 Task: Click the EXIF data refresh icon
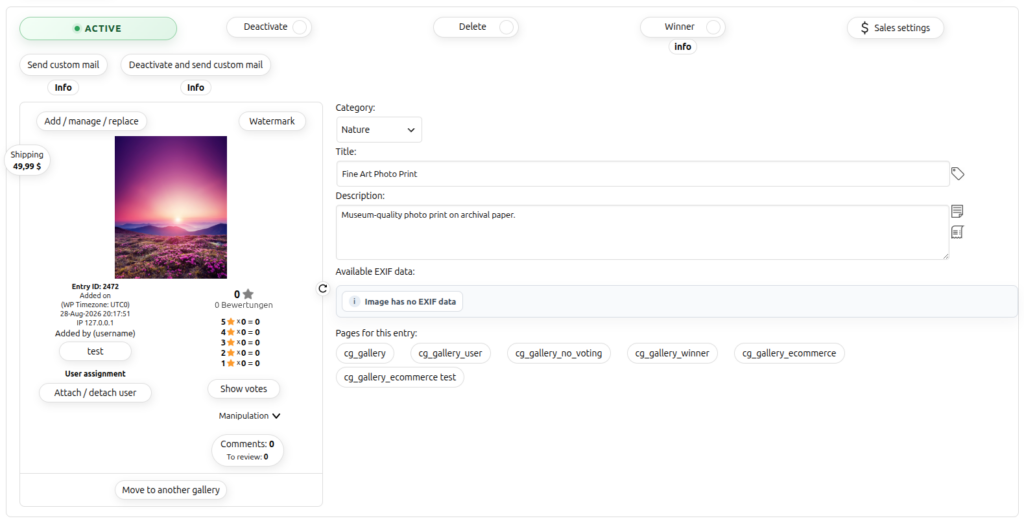pyautogui.click(x=323, y=289)
